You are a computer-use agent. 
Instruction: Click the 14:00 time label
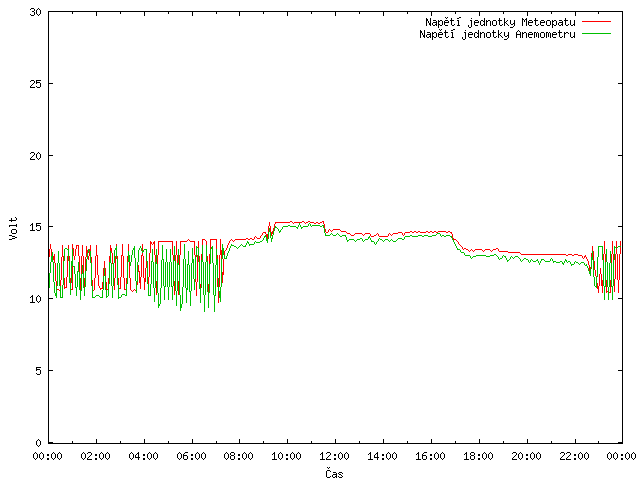(x=383, y=456)
